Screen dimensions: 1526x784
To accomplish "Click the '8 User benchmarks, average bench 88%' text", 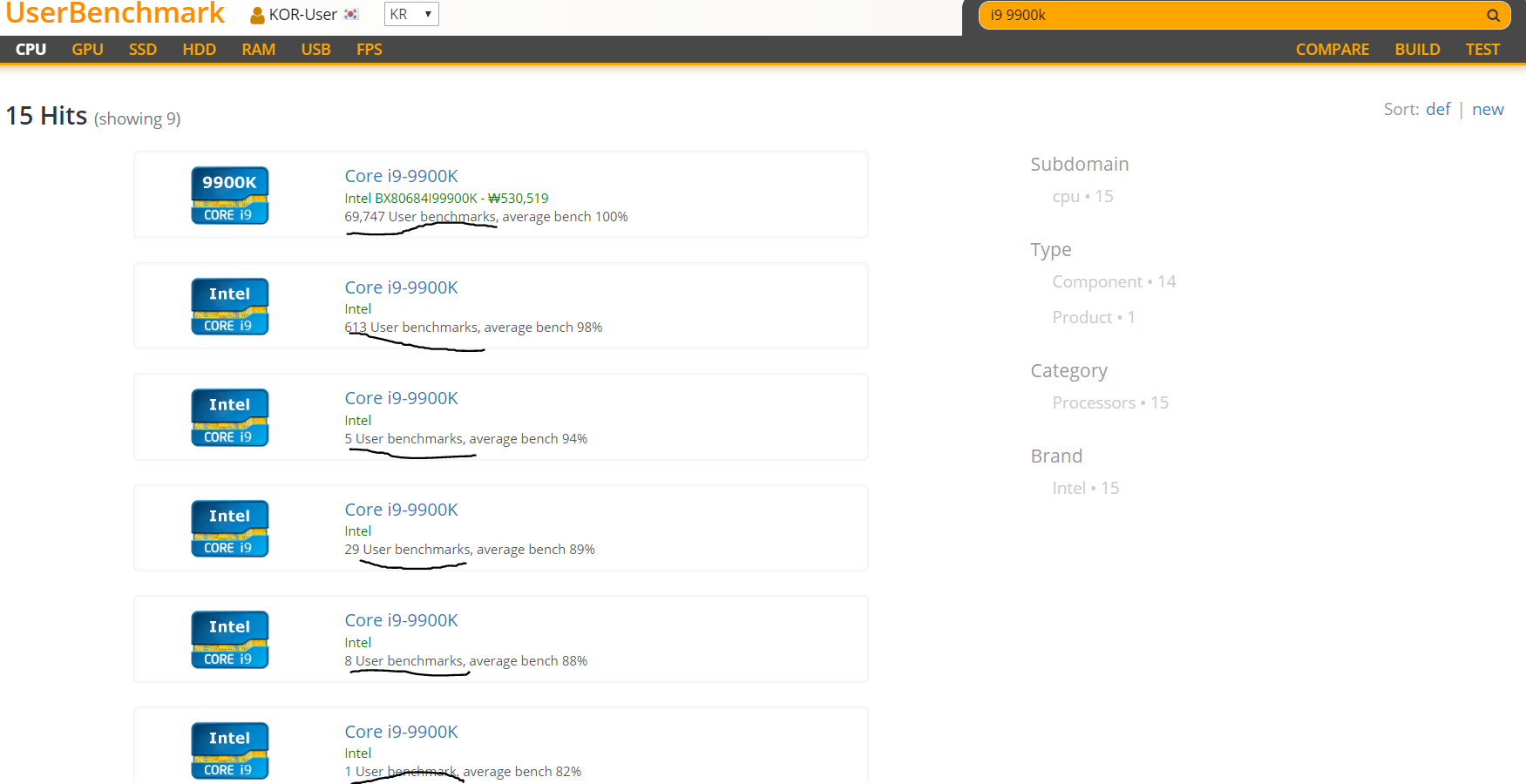I will pos(465,661).
